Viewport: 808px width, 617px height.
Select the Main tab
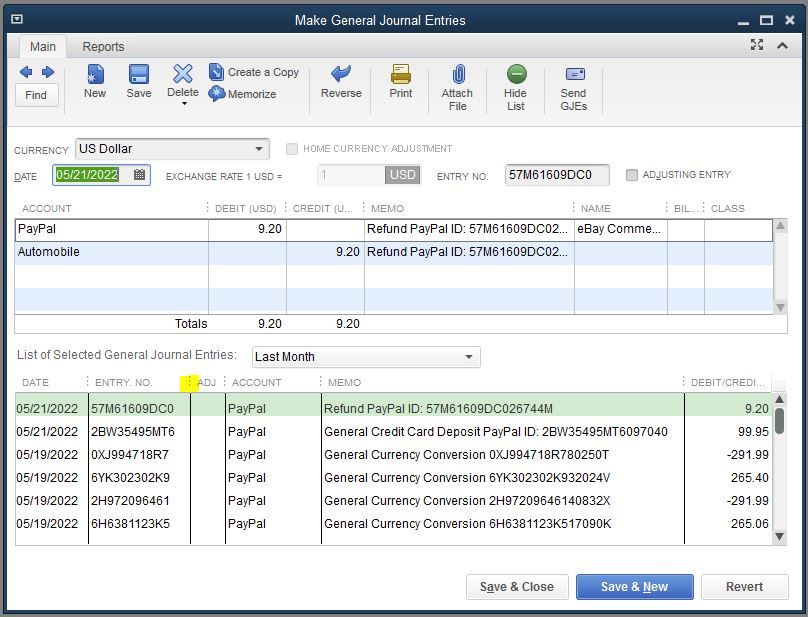click(43, 47)
